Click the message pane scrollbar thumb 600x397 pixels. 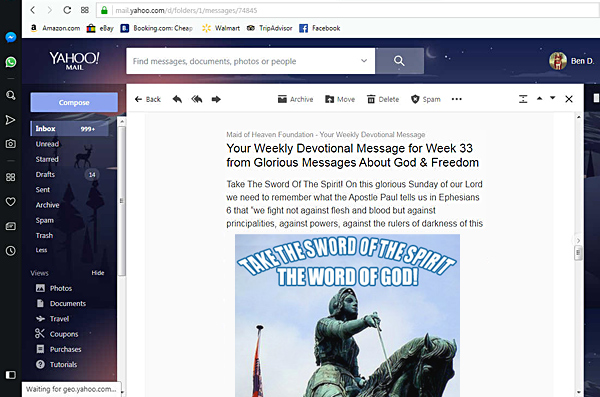point(578,253)
